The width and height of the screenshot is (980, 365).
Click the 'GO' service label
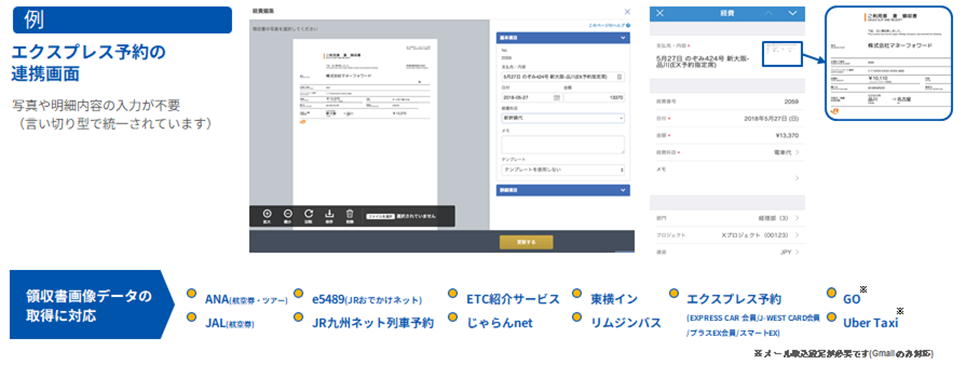tap(851, 299)
